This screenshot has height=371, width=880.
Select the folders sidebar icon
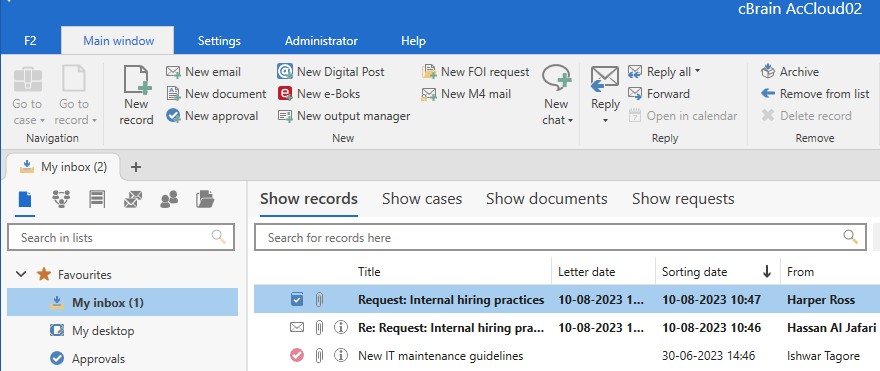[x=205, y=199]
